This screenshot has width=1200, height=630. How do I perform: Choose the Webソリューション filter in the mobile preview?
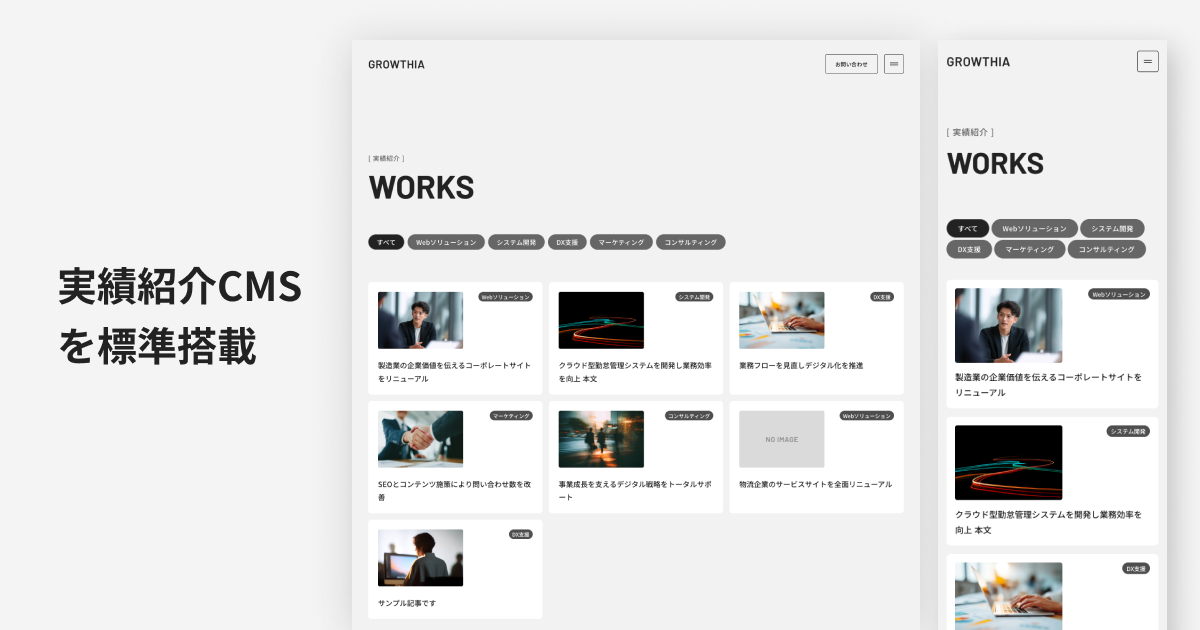(x=1035, y=228)
